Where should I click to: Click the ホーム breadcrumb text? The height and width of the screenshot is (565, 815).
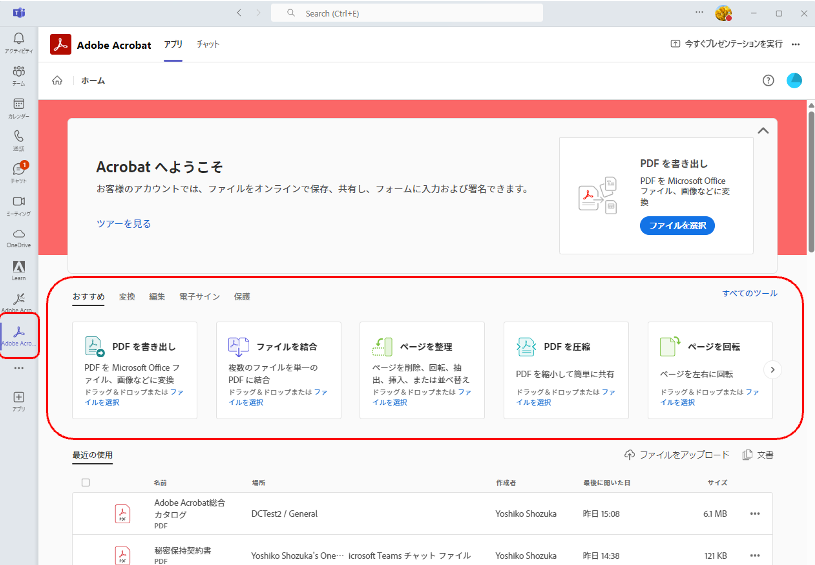(93, 81)
